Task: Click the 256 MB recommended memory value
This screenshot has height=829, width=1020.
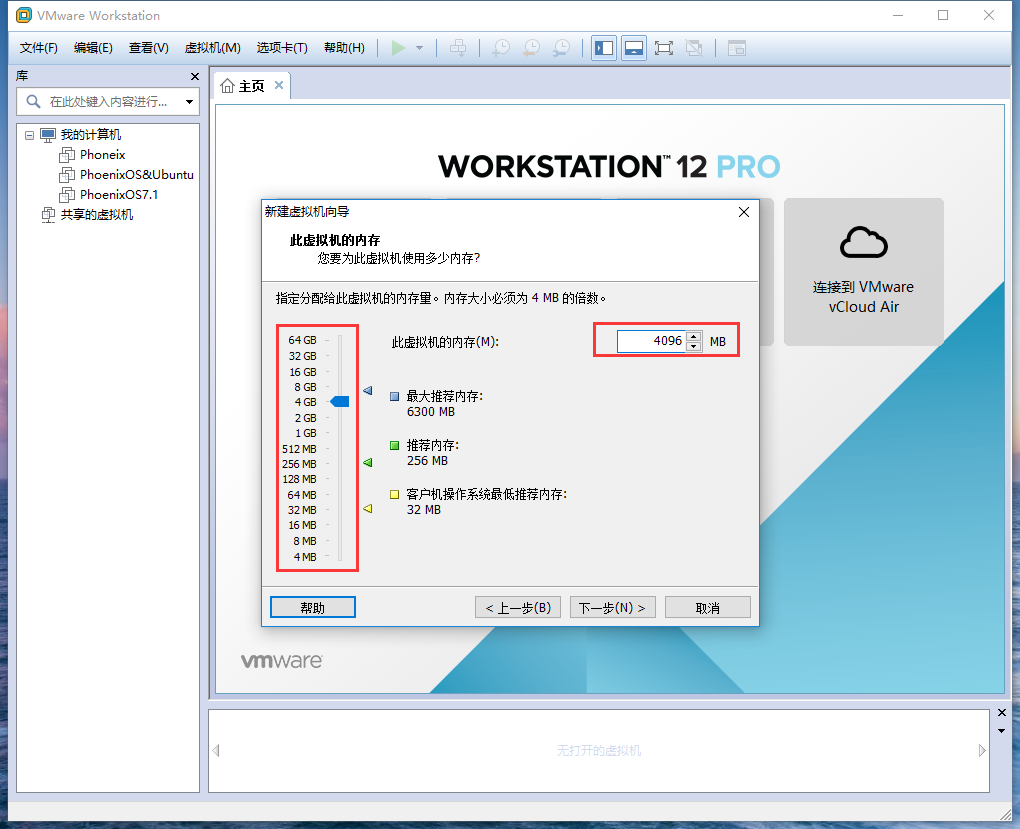Action: pos(427,461)
